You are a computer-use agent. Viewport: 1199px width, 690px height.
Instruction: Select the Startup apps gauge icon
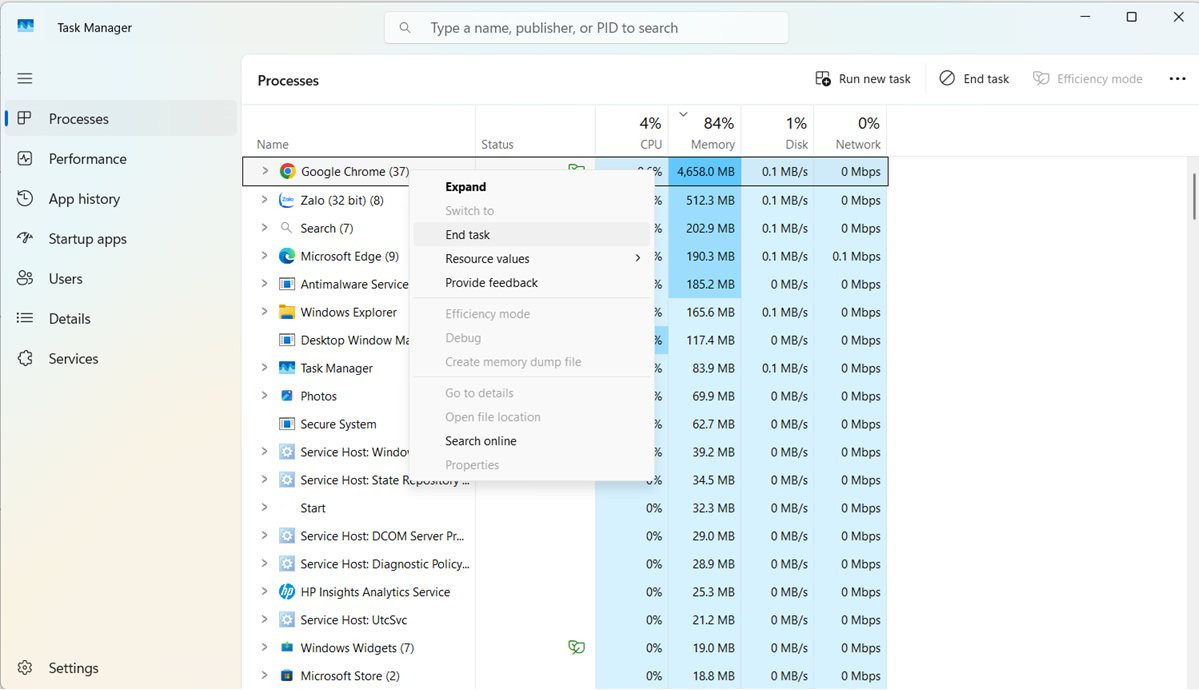click(x=24, y=238)
